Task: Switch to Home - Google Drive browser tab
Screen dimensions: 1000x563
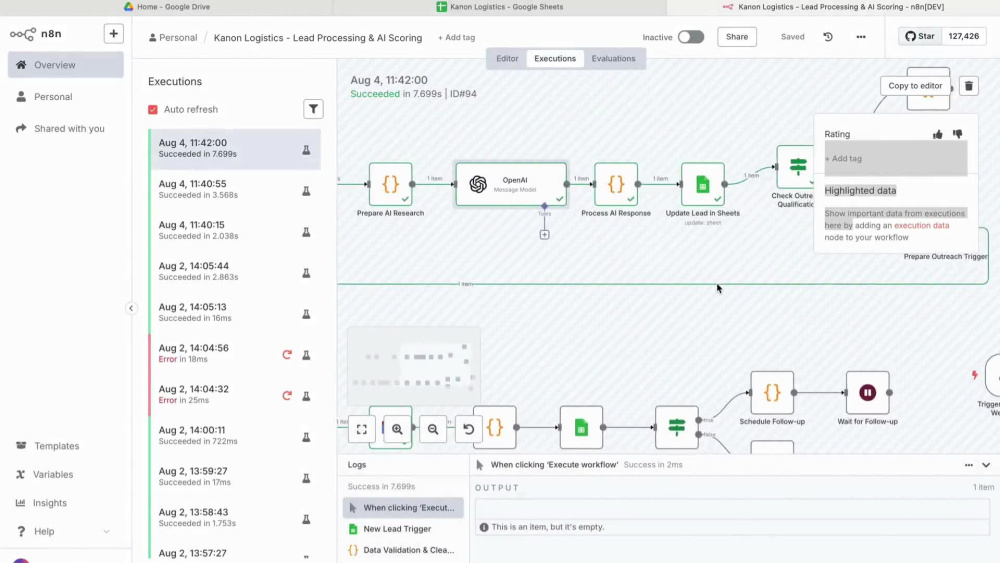Action: point(166,7)
